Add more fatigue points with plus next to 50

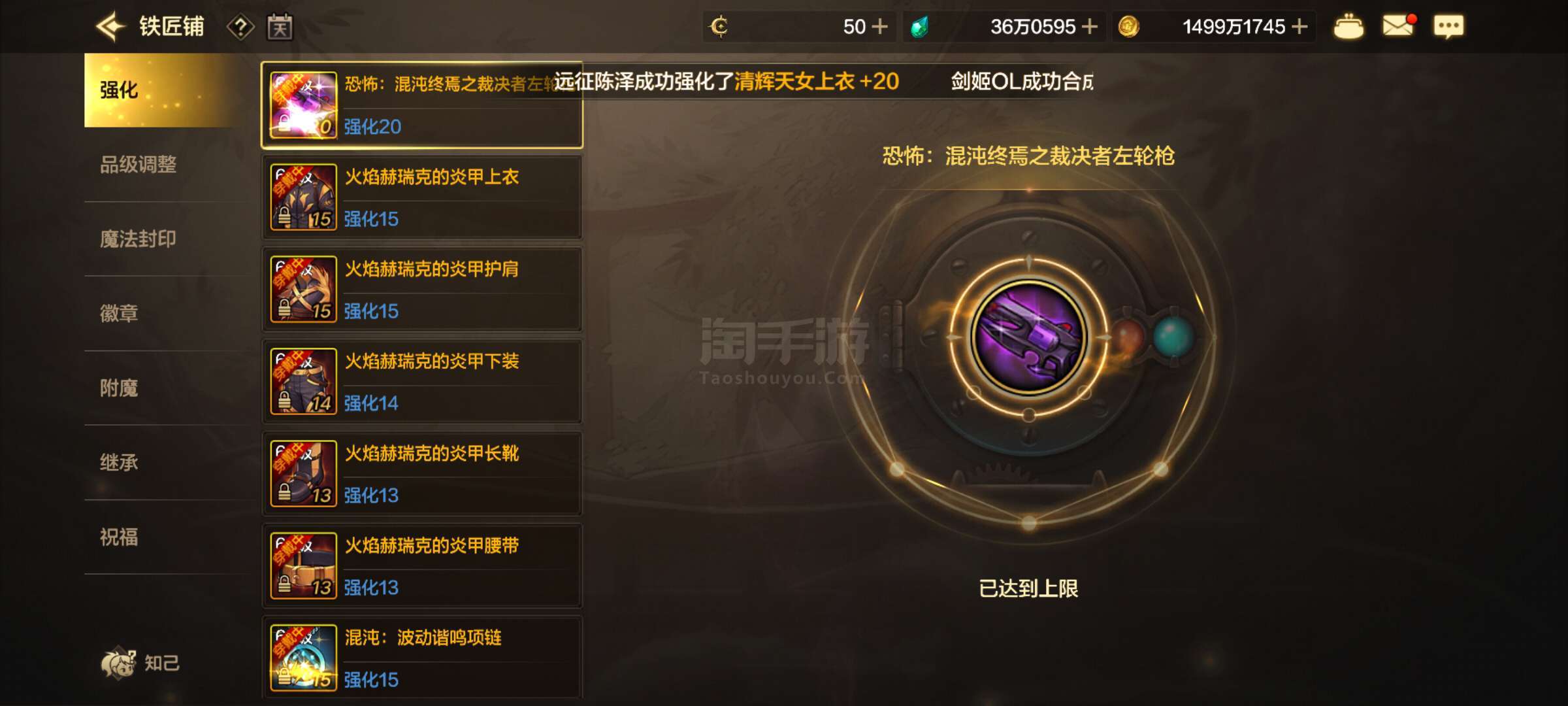tap(880, 27)
